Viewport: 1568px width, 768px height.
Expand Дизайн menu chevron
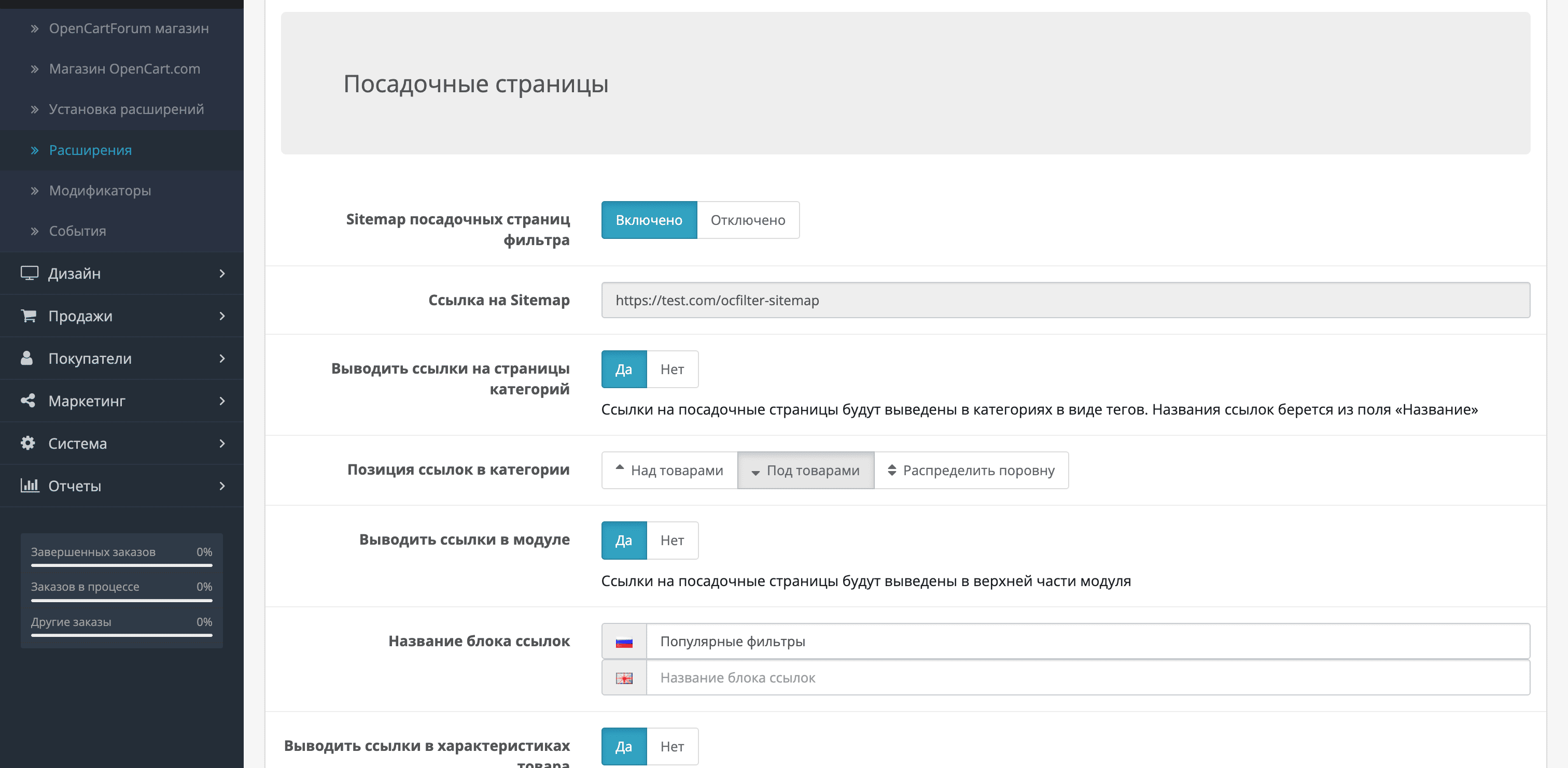(222, 273)
